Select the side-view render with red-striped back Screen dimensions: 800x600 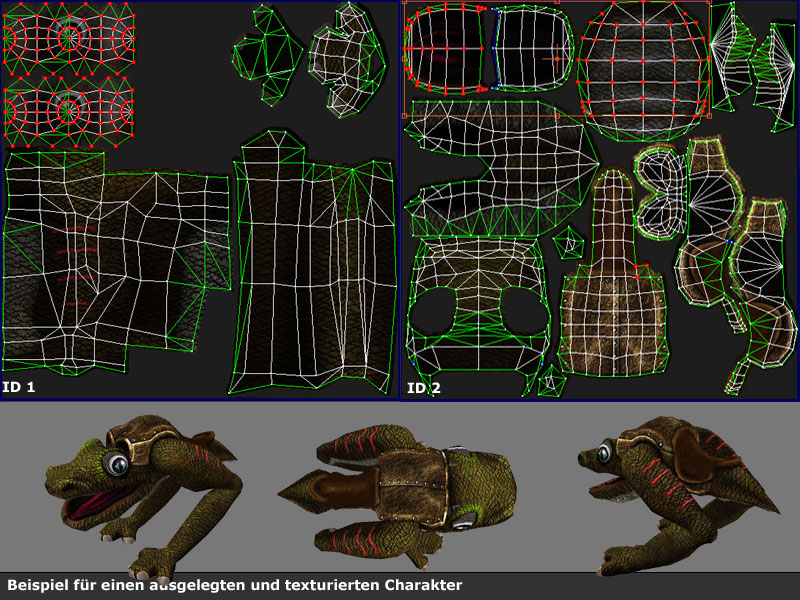click(679, 494)
